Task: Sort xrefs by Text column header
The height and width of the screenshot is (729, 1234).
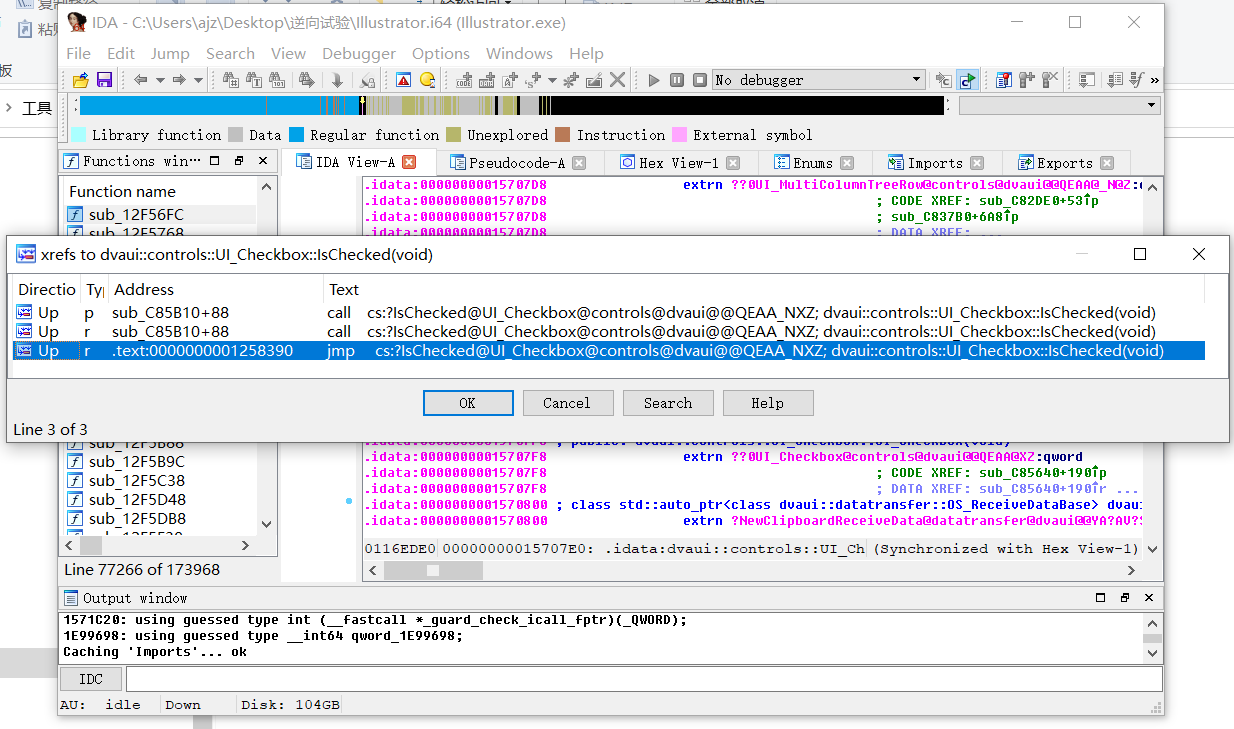Action: point(764,289)
